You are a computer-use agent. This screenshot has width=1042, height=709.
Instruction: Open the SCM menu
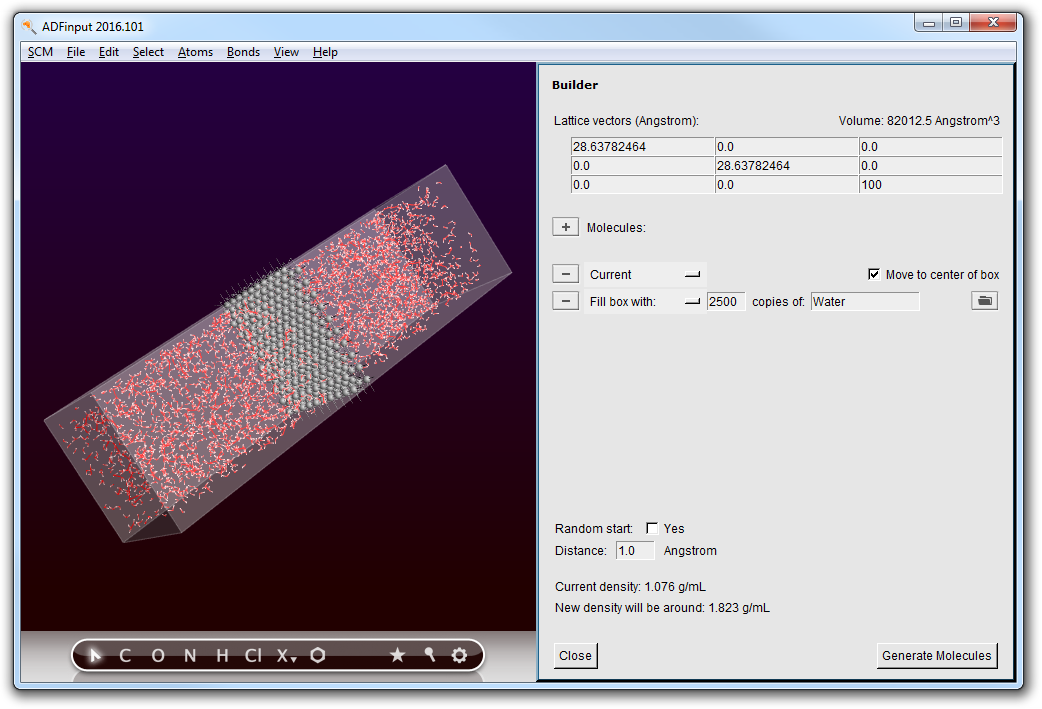pyautogui.click(x=40, y=52)
